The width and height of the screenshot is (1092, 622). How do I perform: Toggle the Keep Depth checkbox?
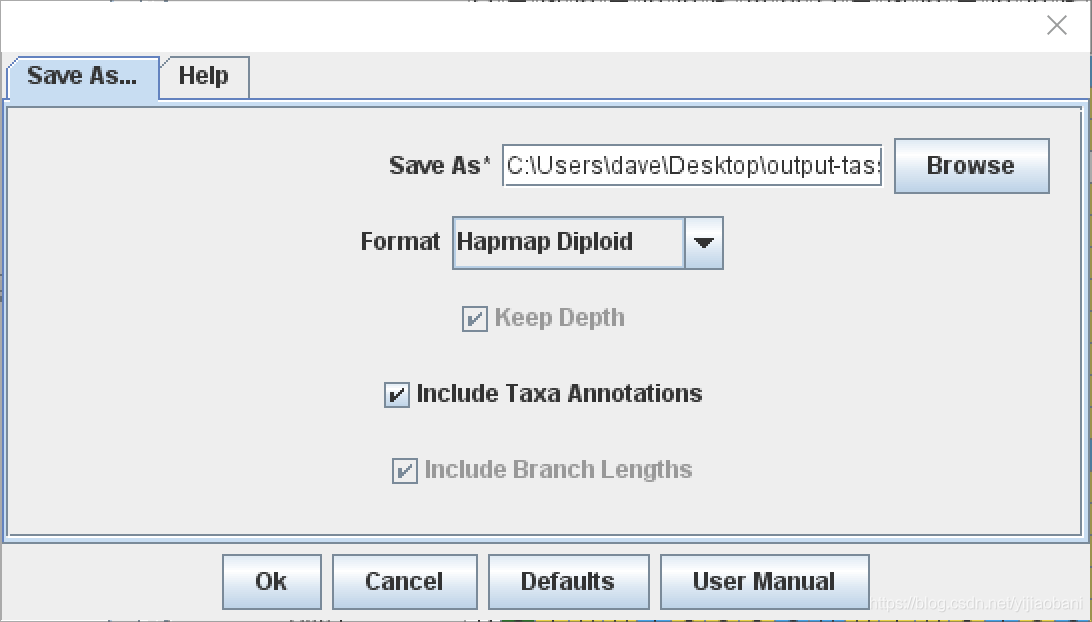click(x=474, y=319)
